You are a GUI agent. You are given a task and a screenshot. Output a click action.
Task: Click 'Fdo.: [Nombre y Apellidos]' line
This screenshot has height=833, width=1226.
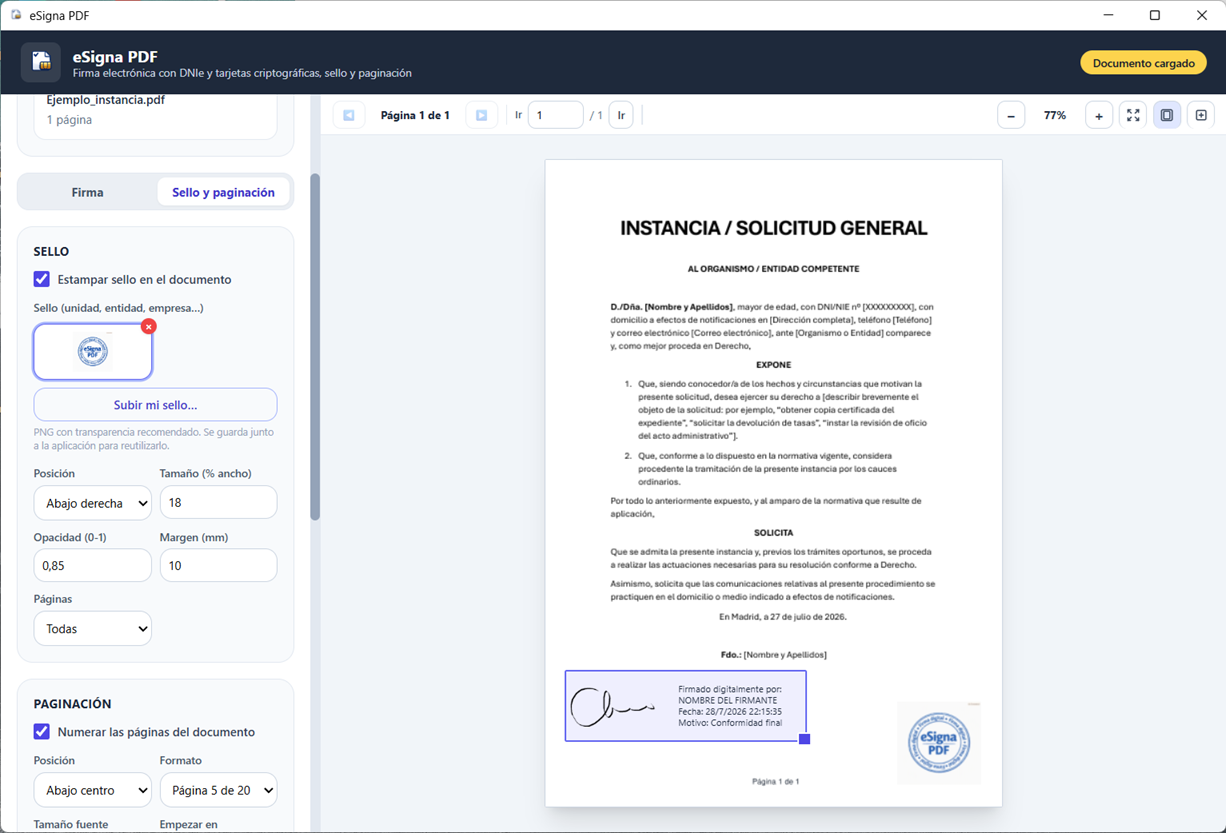coord(774,654)
